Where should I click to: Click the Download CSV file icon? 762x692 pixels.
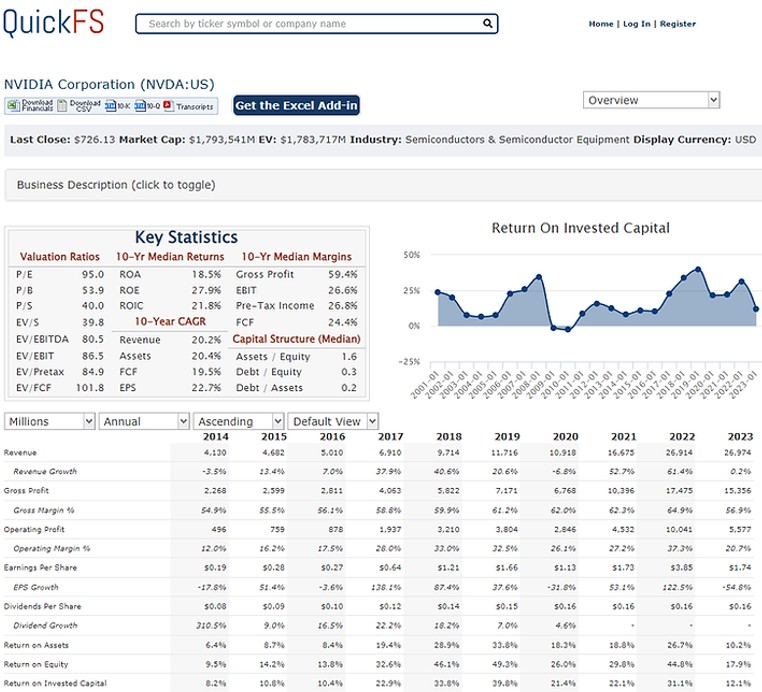(x=62, y=105)
